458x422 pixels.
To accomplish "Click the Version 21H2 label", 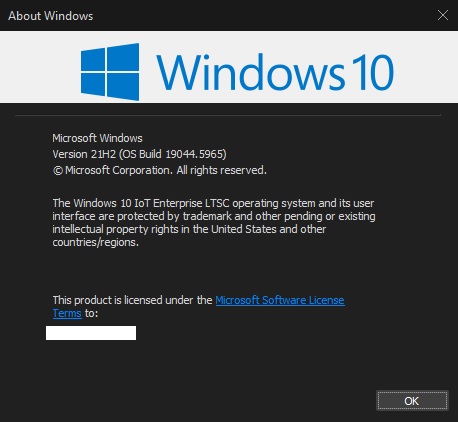I will tap(84, 154).
